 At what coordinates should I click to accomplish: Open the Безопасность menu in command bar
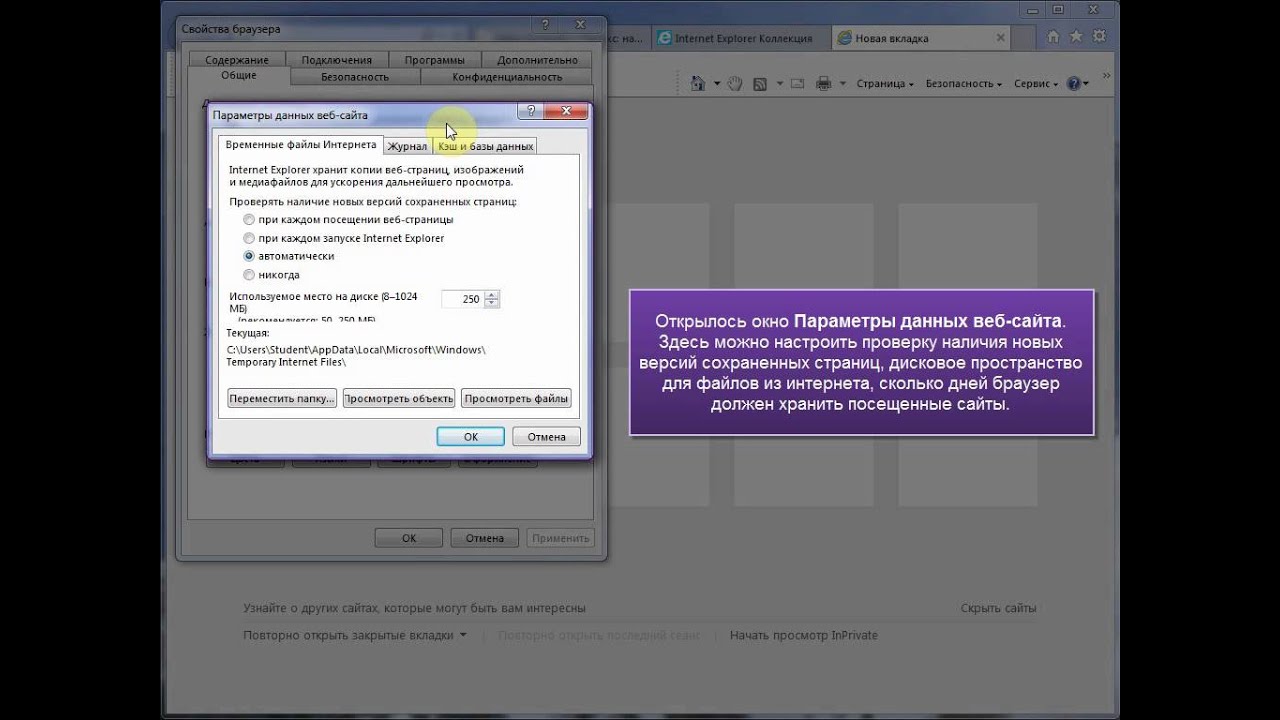tap(963, 84)
